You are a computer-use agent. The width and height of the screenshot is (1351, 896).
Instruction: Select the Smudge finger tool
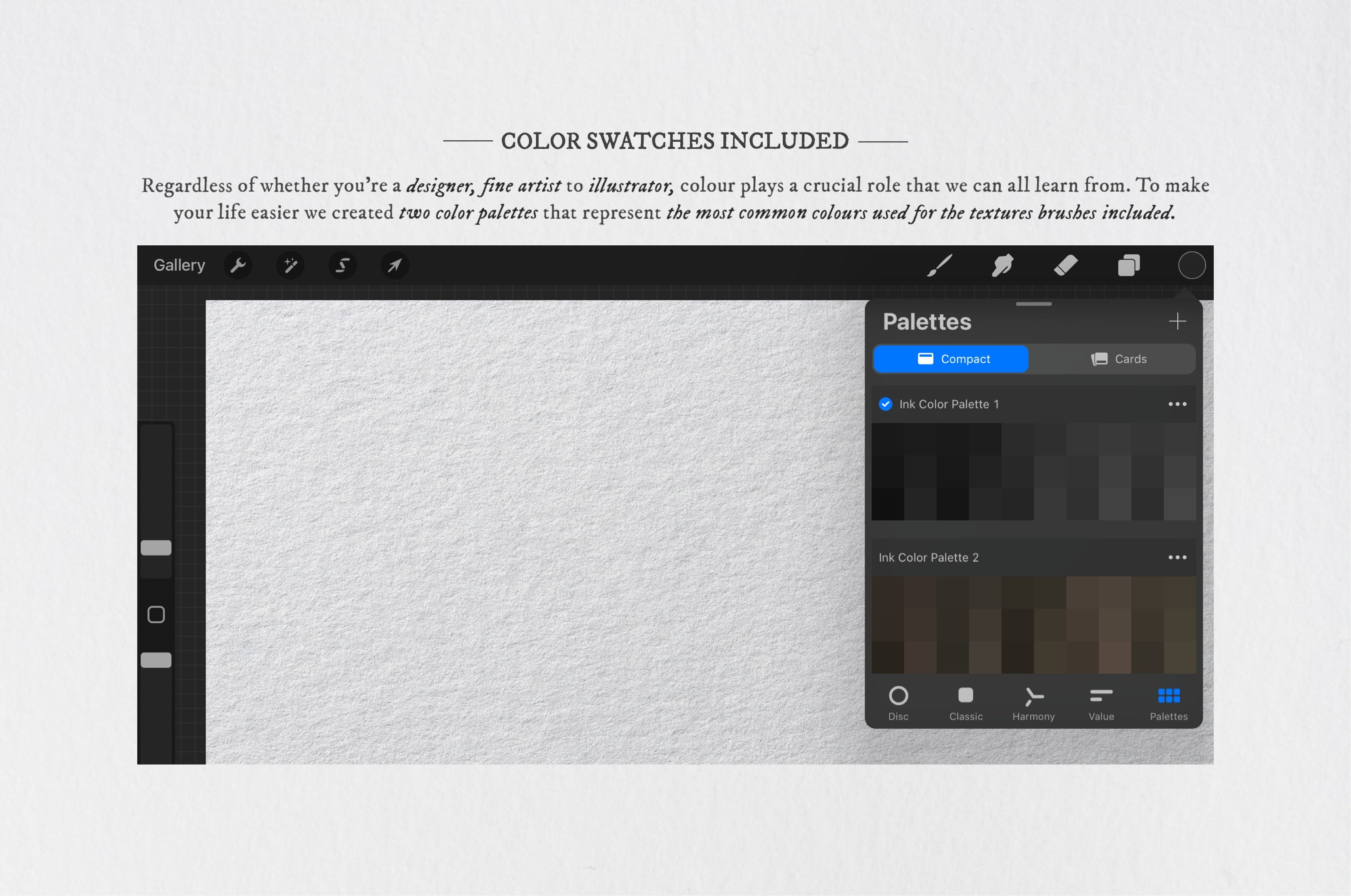(1002, 265)
